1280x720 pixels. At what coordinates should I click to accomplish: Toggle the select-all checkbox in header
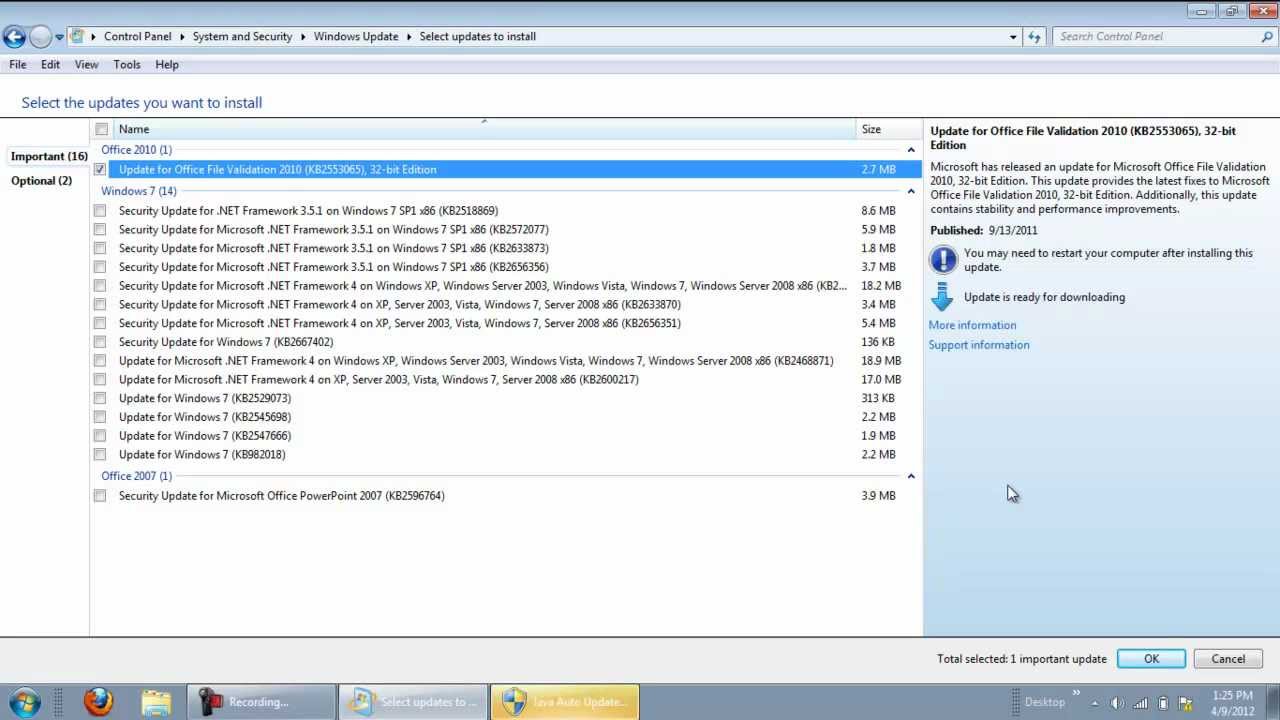pos(101,129)
